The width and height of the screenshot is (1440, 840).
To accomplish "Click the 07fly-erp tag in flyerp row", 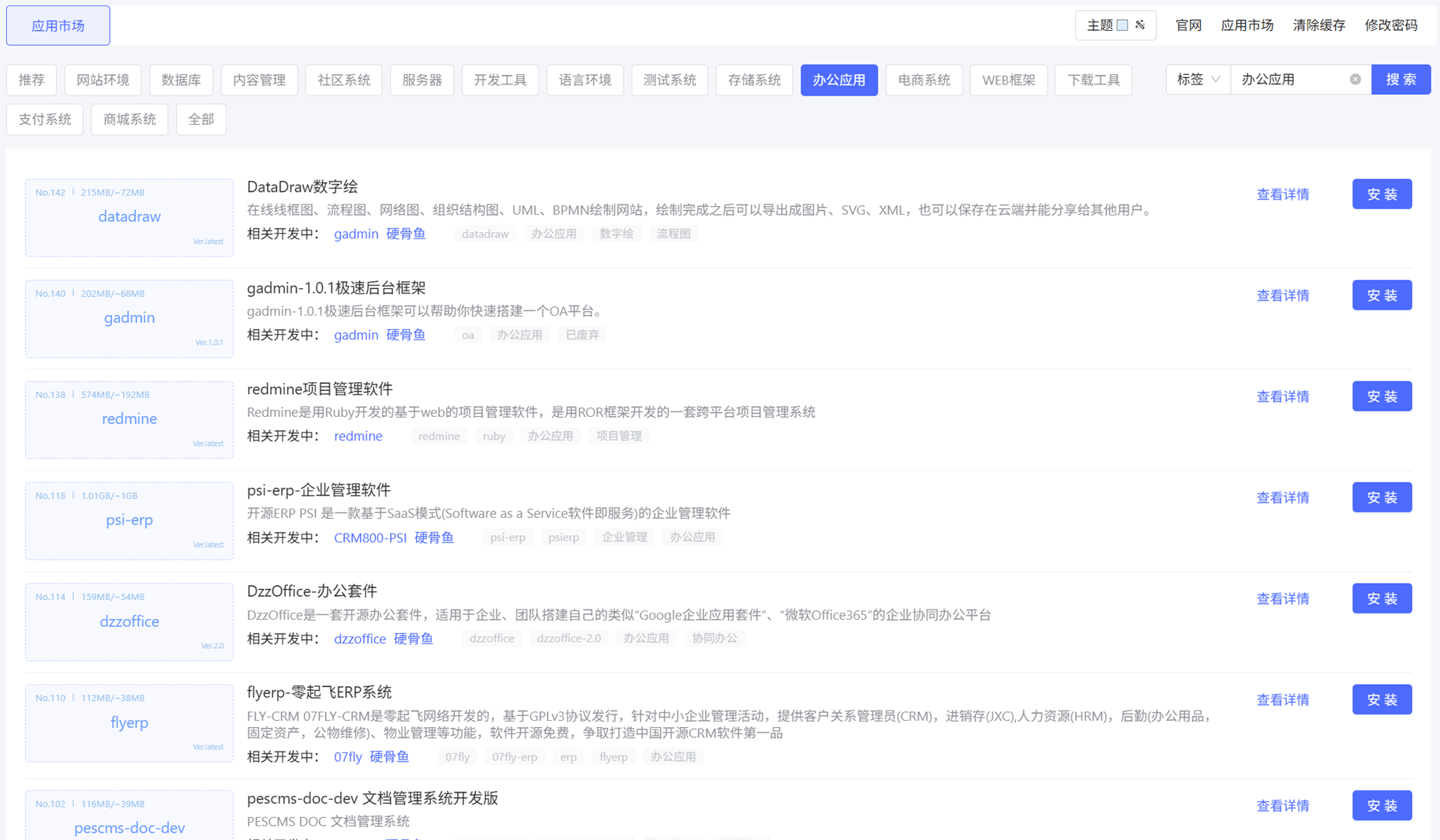I will [x=515, y=756].
